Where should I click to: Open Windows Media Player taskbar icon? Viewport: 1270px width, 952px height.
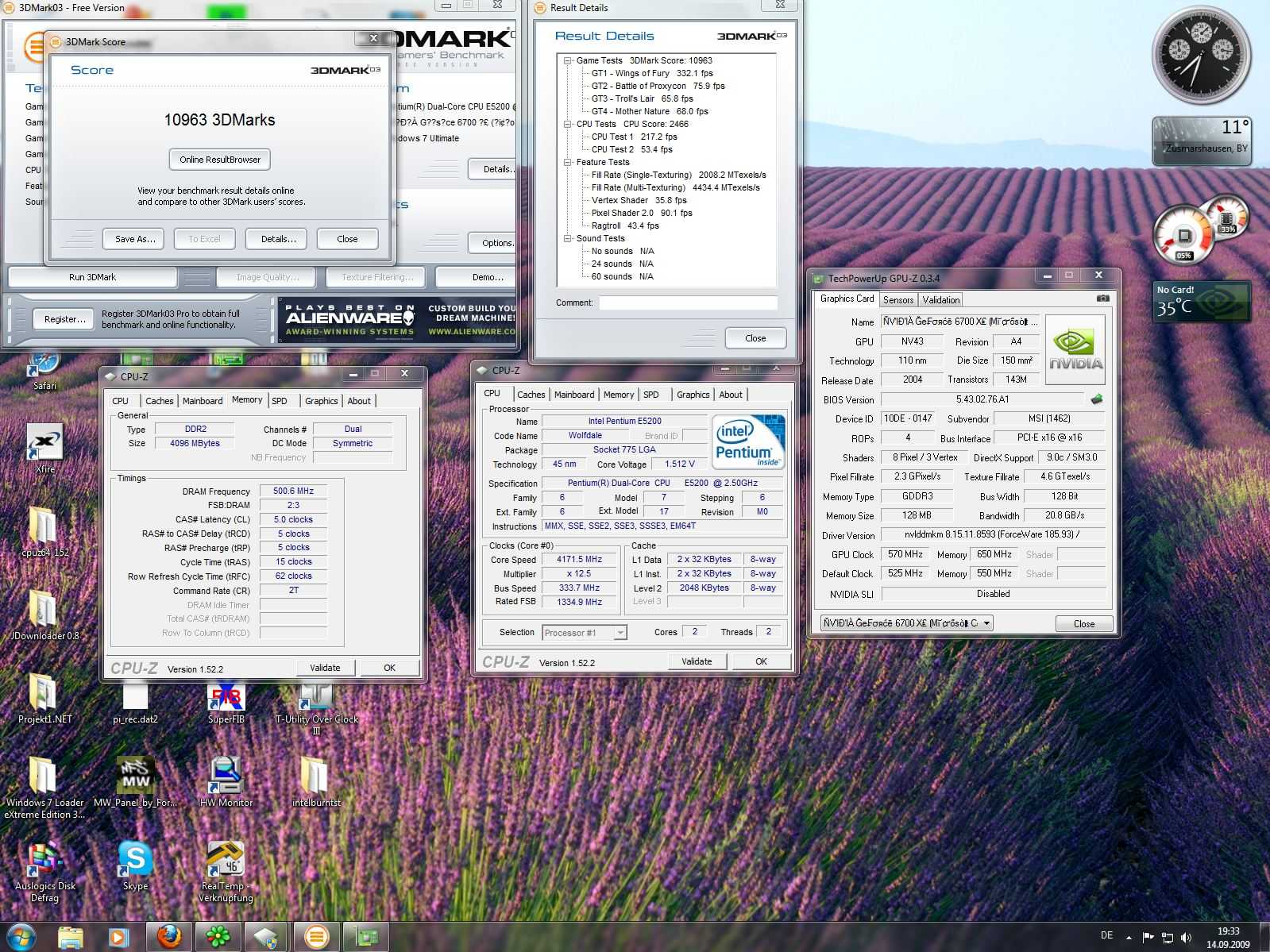coord(117,937)
